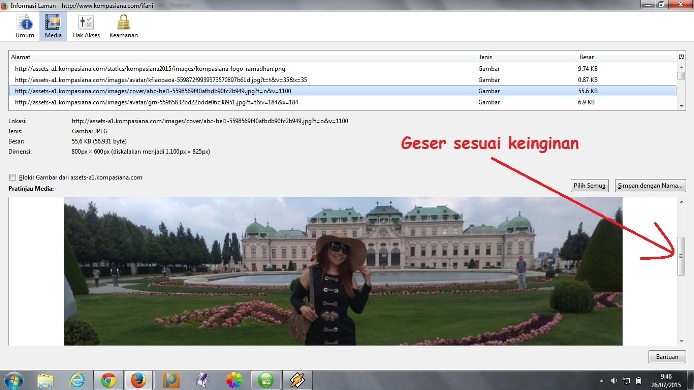
Task: Minimize the Informasi Laman window
Action: [648, 5]
